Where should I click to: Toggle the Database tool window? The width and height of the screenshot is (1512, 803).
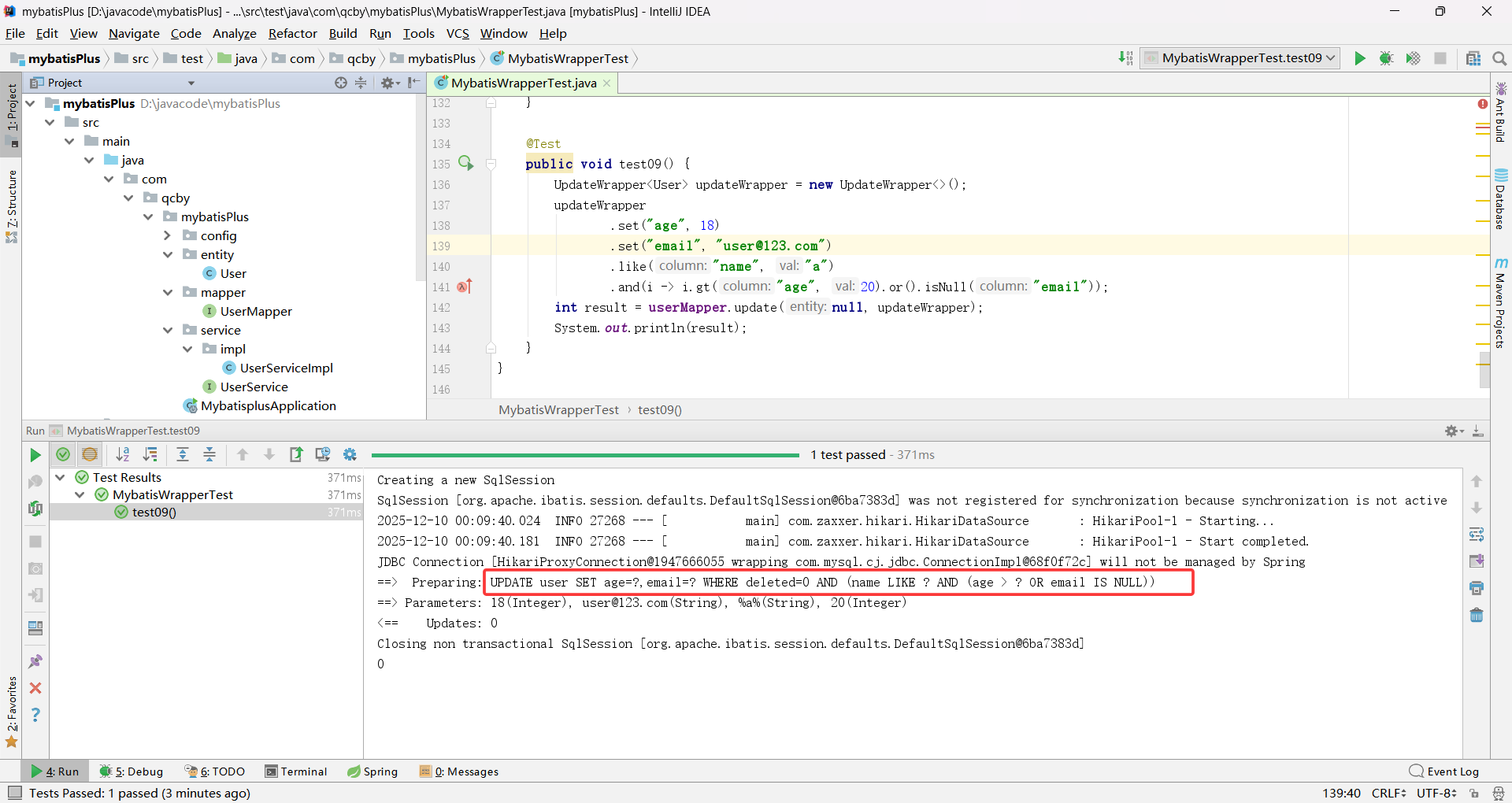point(1501,199)
